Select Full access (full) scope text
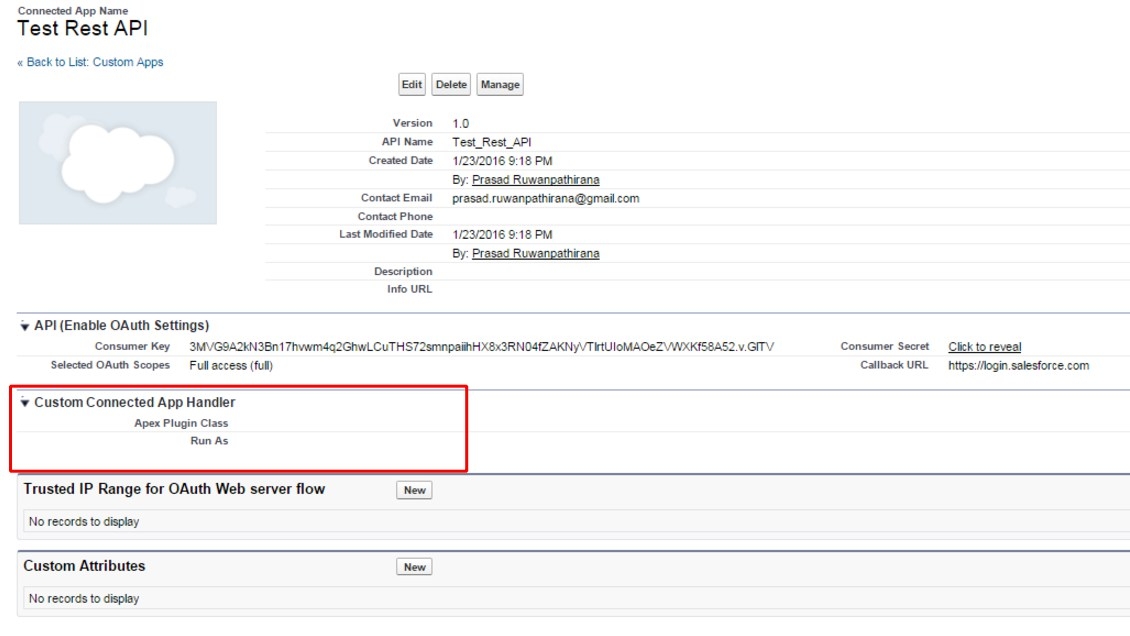1130x636 pixels. pyautogui.click(x=231, y=365)
